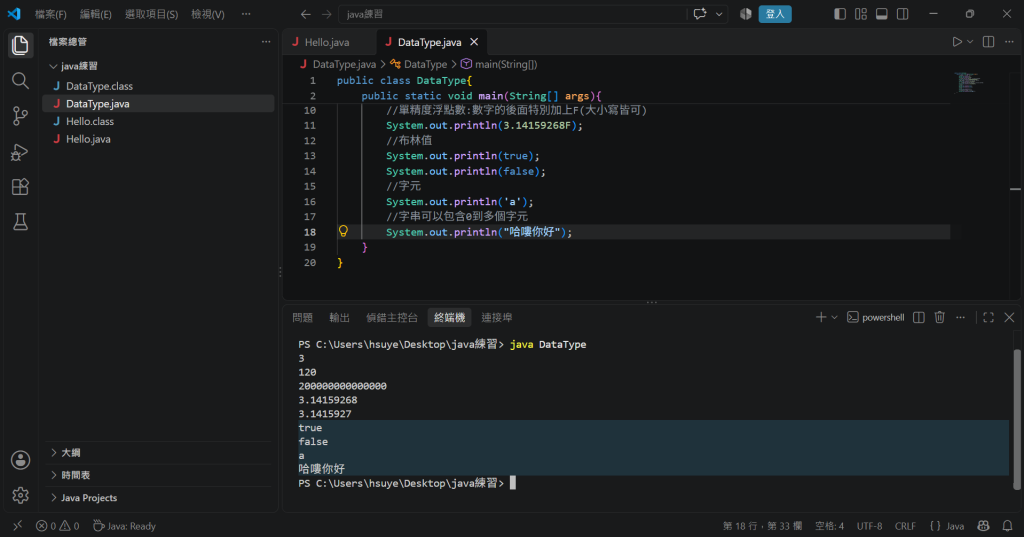Screen dimensions: 1024x537
Task: Open editor more actions ellipsis
Action: [x=1010, y=42]
